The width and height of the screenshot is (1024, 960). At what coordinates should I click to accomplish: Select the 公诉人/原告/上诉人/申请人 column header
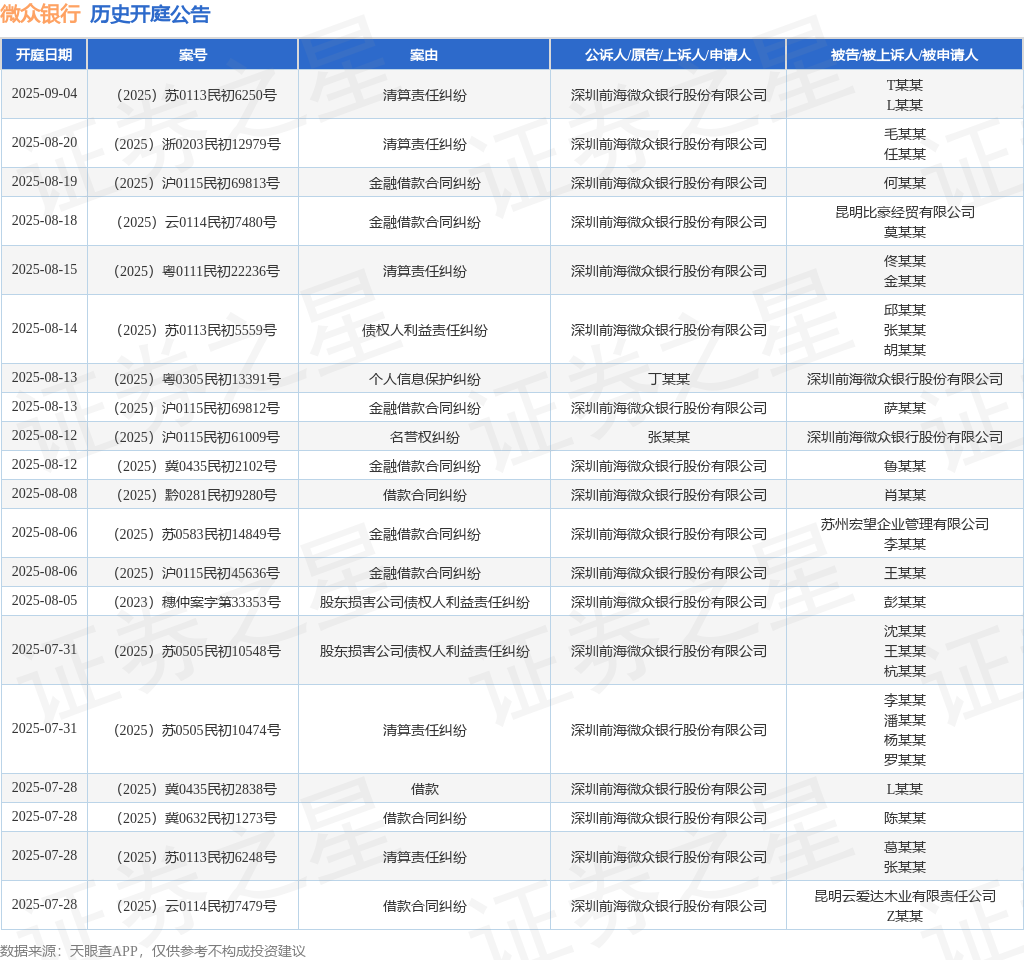[668, 55]
